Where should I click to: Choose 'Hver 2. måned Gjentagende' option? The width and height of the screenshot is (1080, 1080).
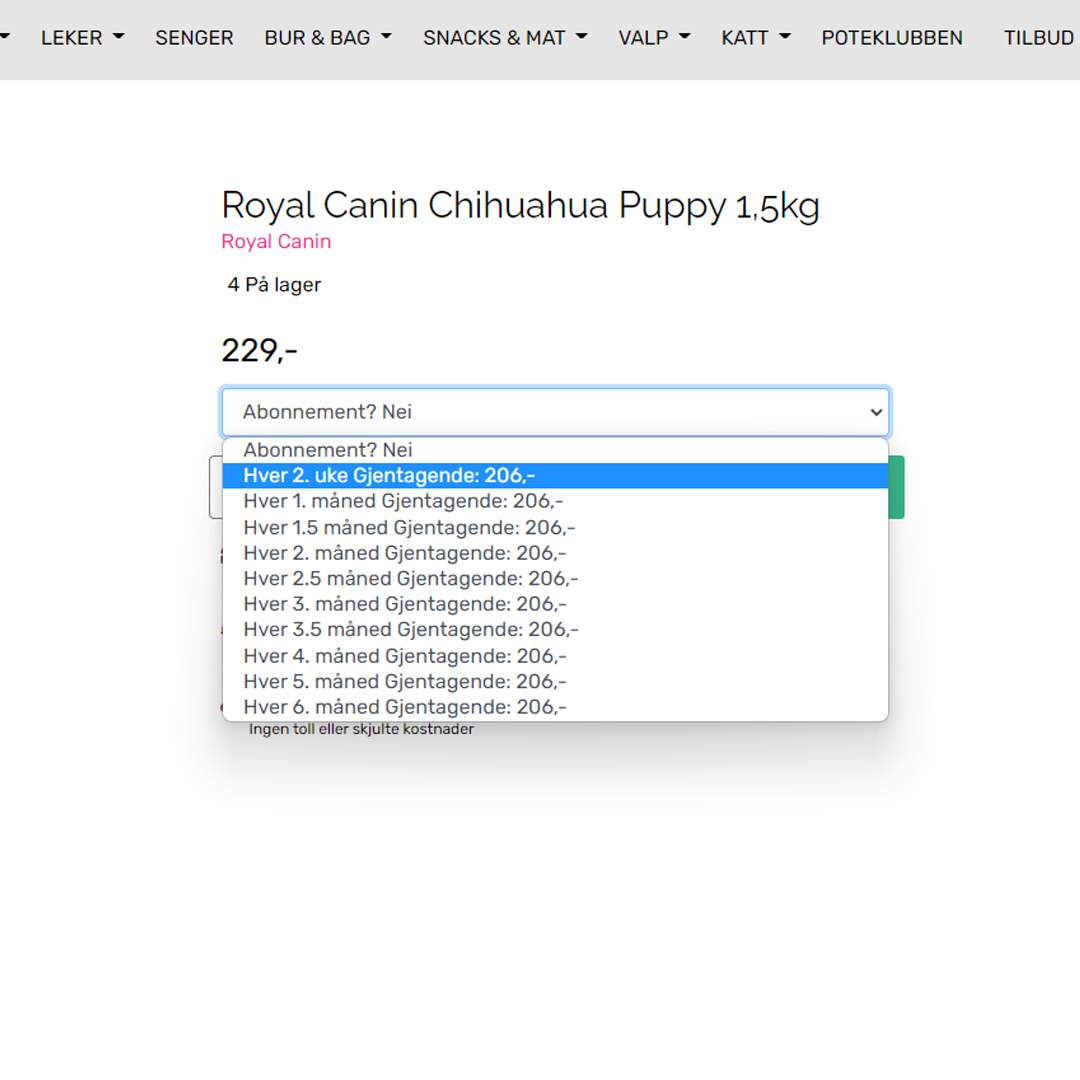tap(555, 553)
